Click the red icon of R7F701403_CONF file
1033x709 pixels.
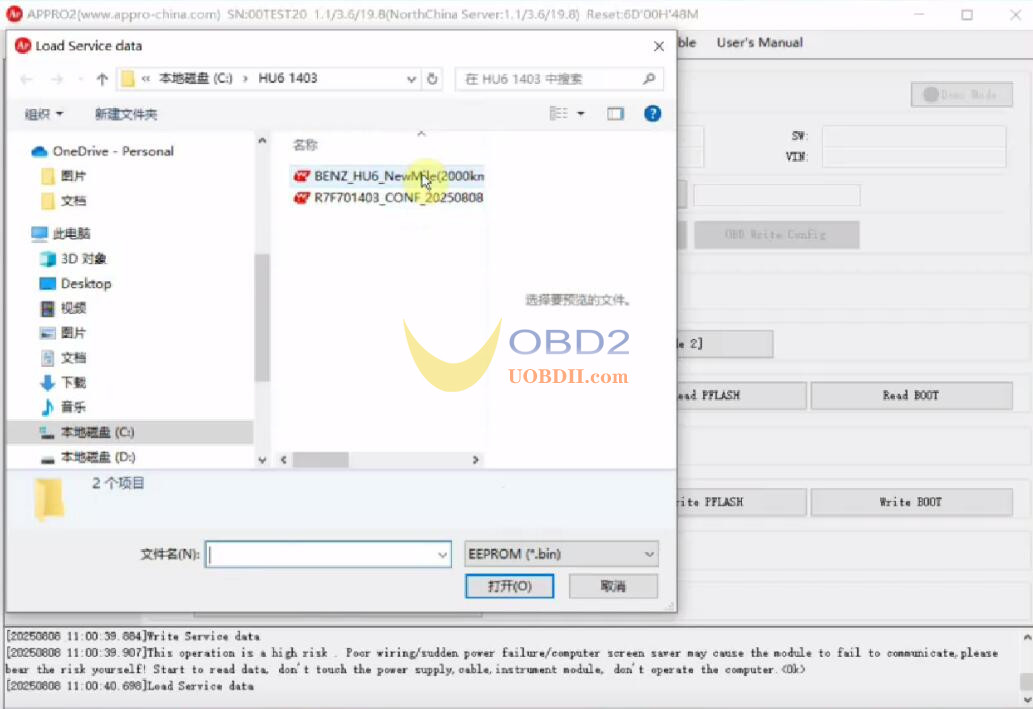[302, 198]
